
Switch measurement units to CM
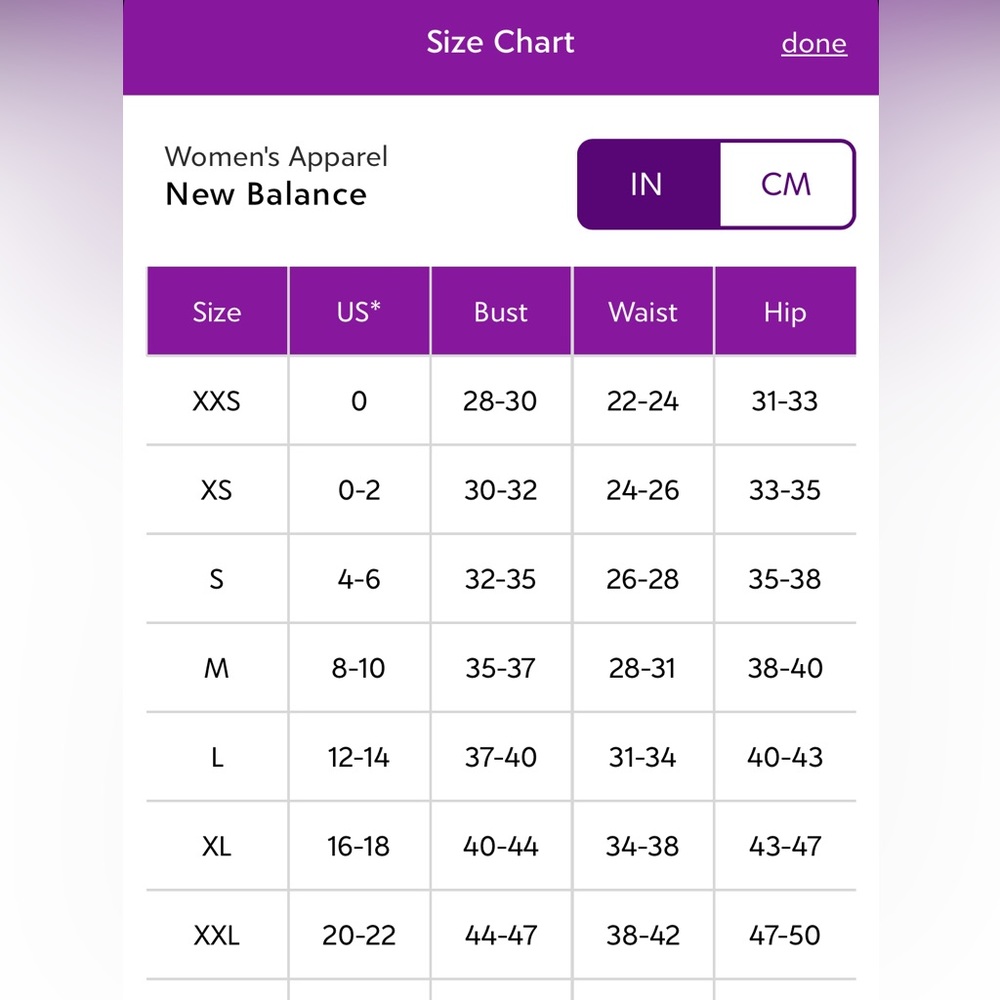786,184
